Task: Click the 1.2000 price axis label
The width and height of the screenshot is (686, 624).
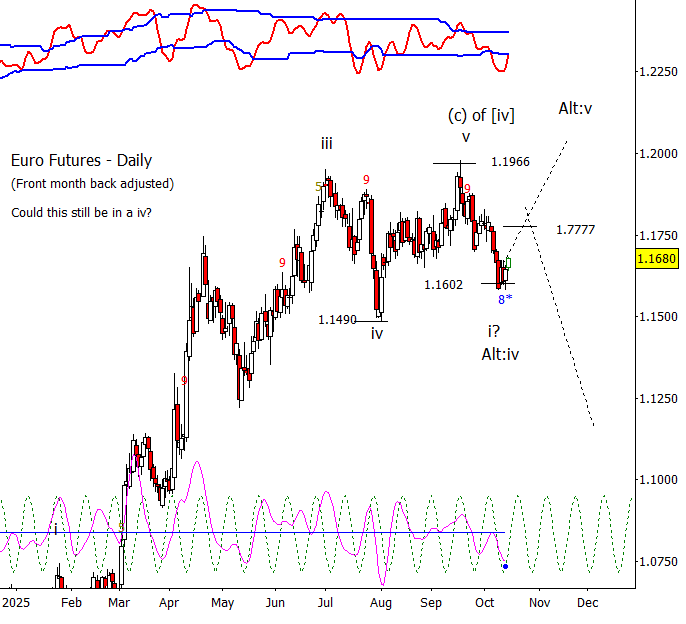Action: click(658, 154)
